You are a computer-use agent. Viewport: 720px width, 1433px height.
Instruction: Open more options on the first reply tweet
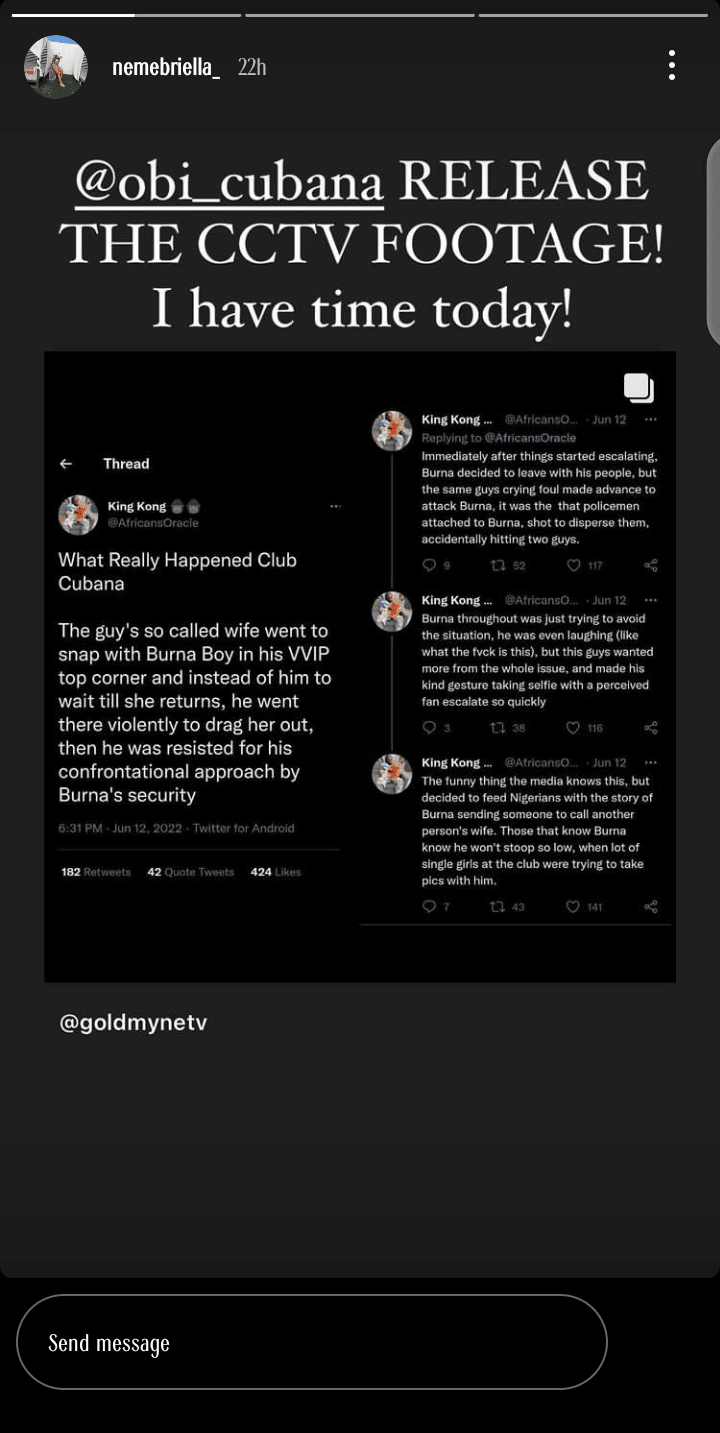point(651,420)
